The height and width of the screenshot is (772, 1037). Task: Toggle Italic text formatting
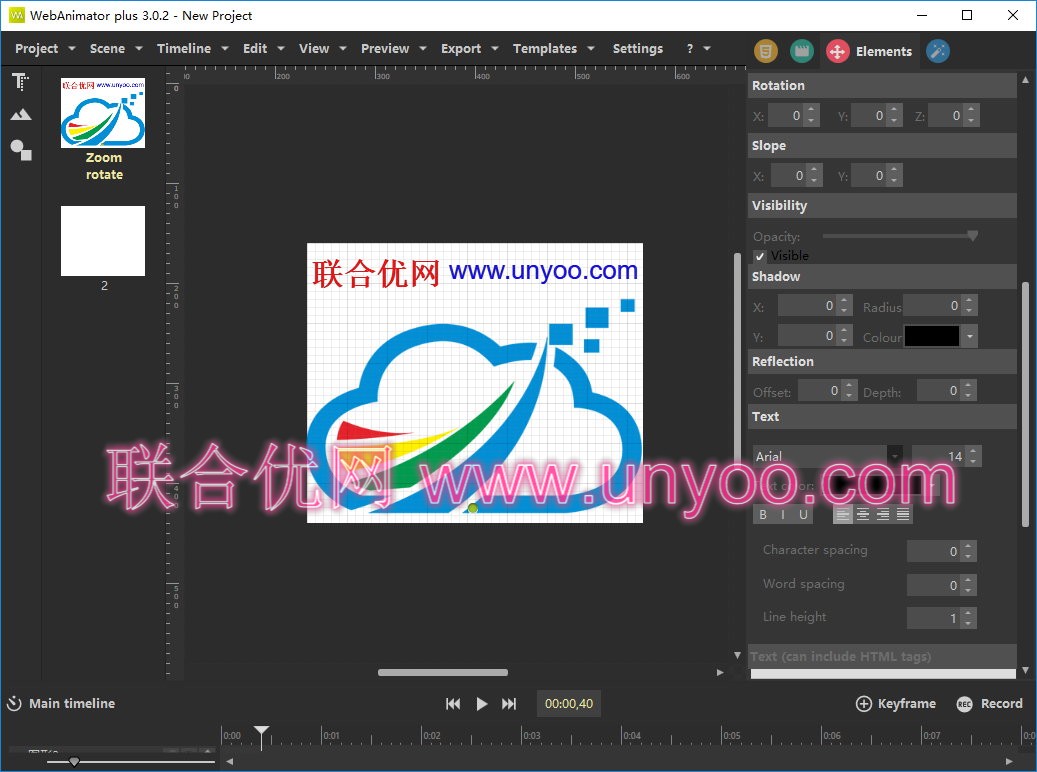point(783,515)
